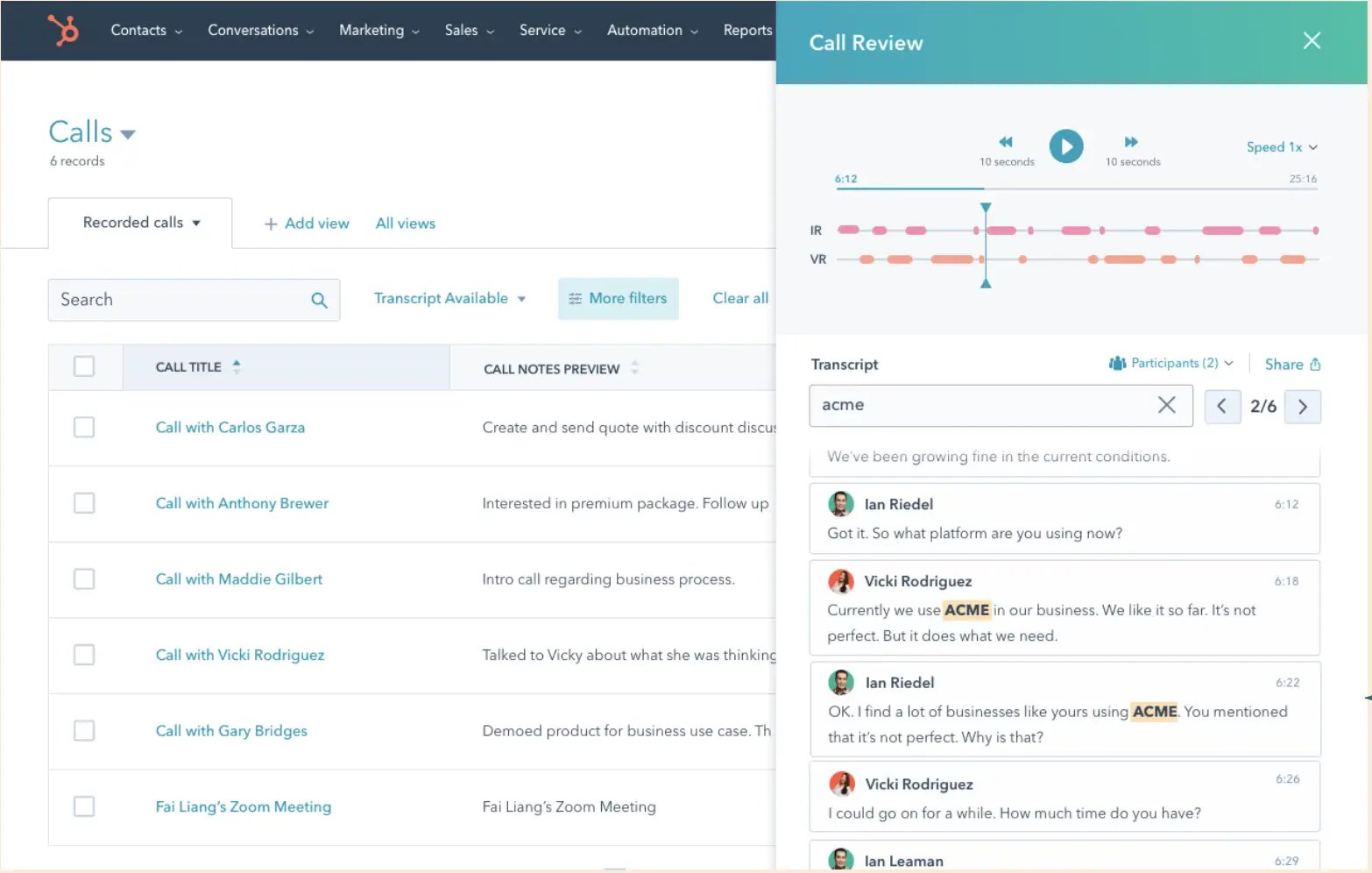1372x873 pixels.
Task: Skip forward 10 seconds in the call
Action: [x=1131, y=142]
